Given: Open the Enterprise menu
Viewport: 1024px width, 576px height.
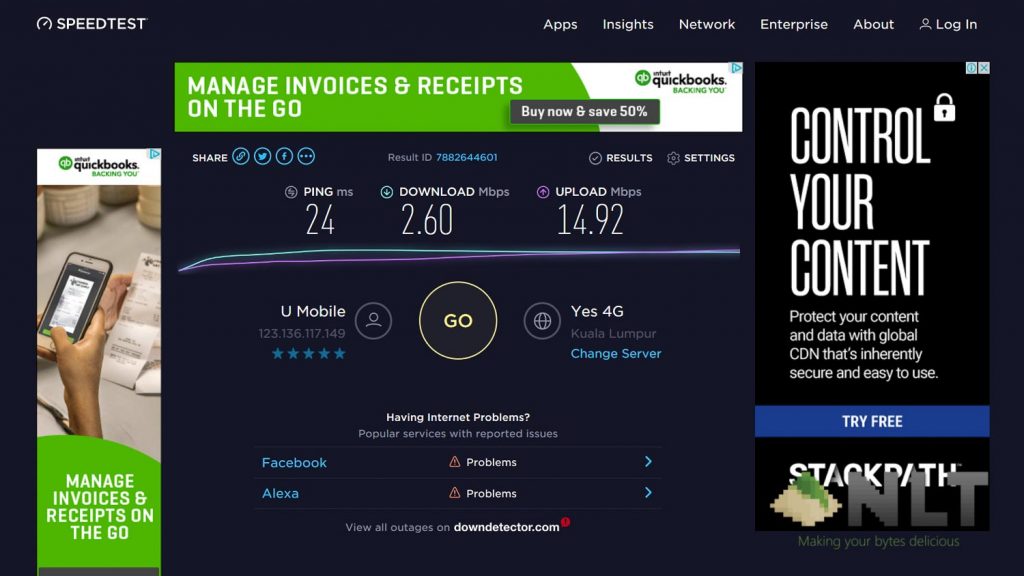Looking at the screenshot, I should (793, 24).
